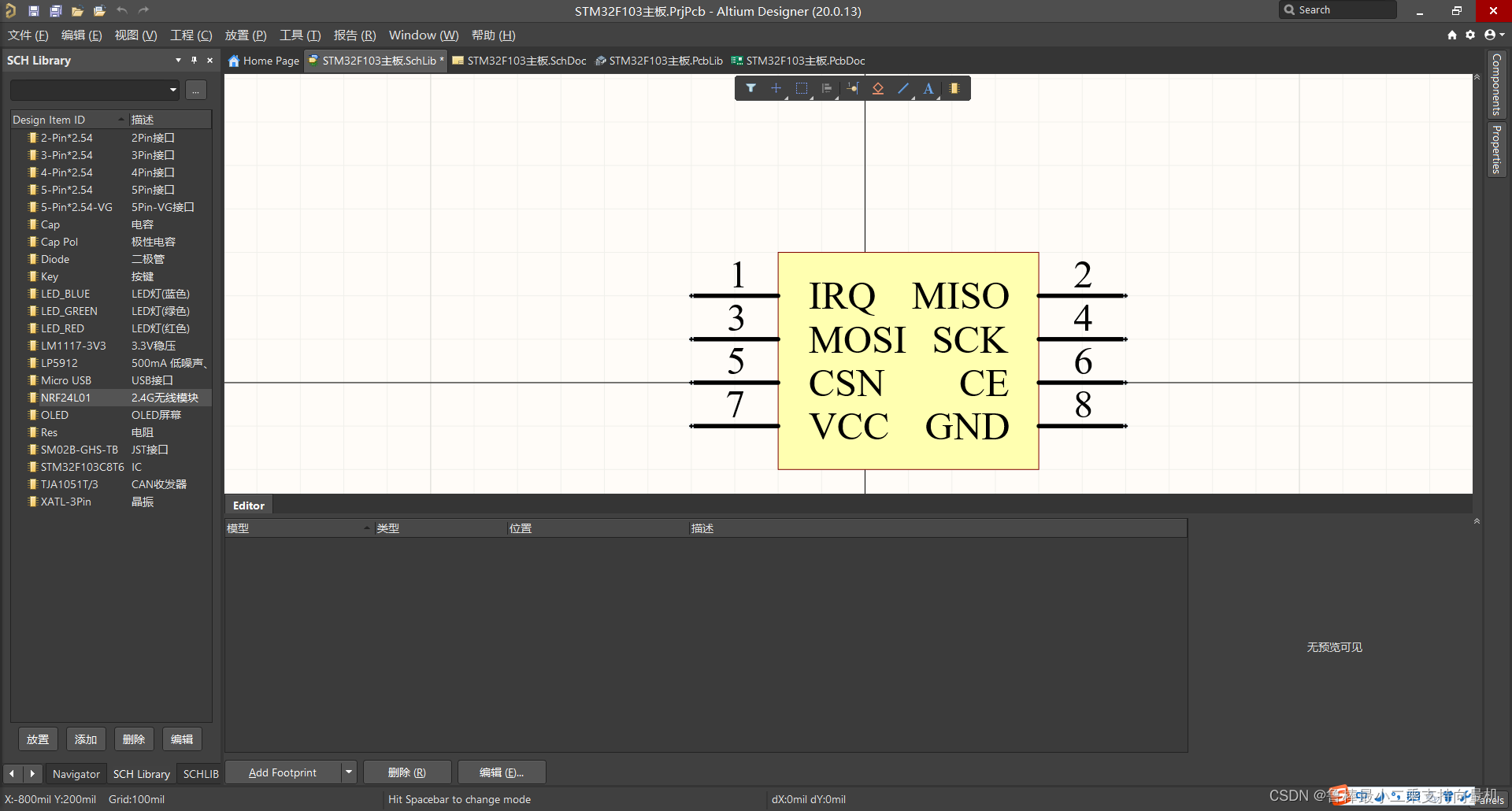Select the TJA1051T/3 component

(111, 484)
